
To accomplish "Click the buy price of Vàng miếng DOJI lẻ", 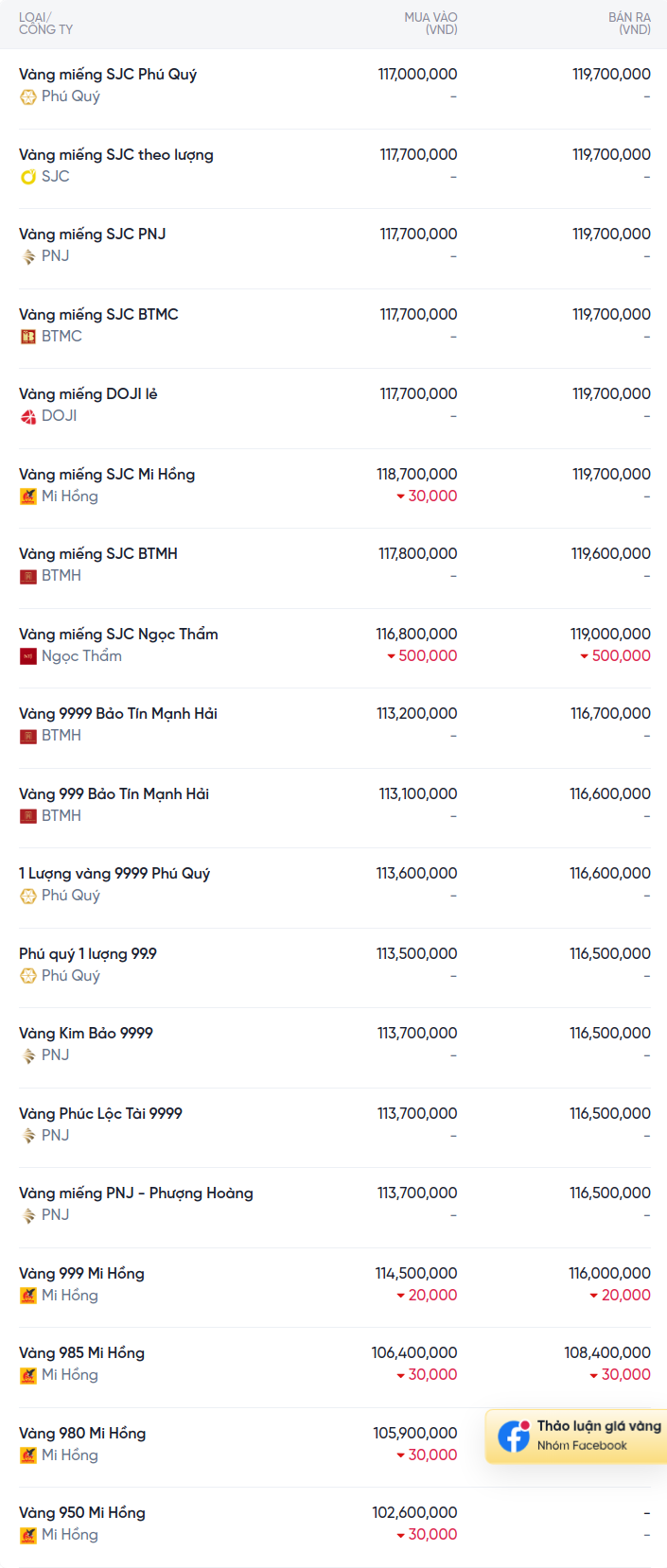I will pos(418,394).
